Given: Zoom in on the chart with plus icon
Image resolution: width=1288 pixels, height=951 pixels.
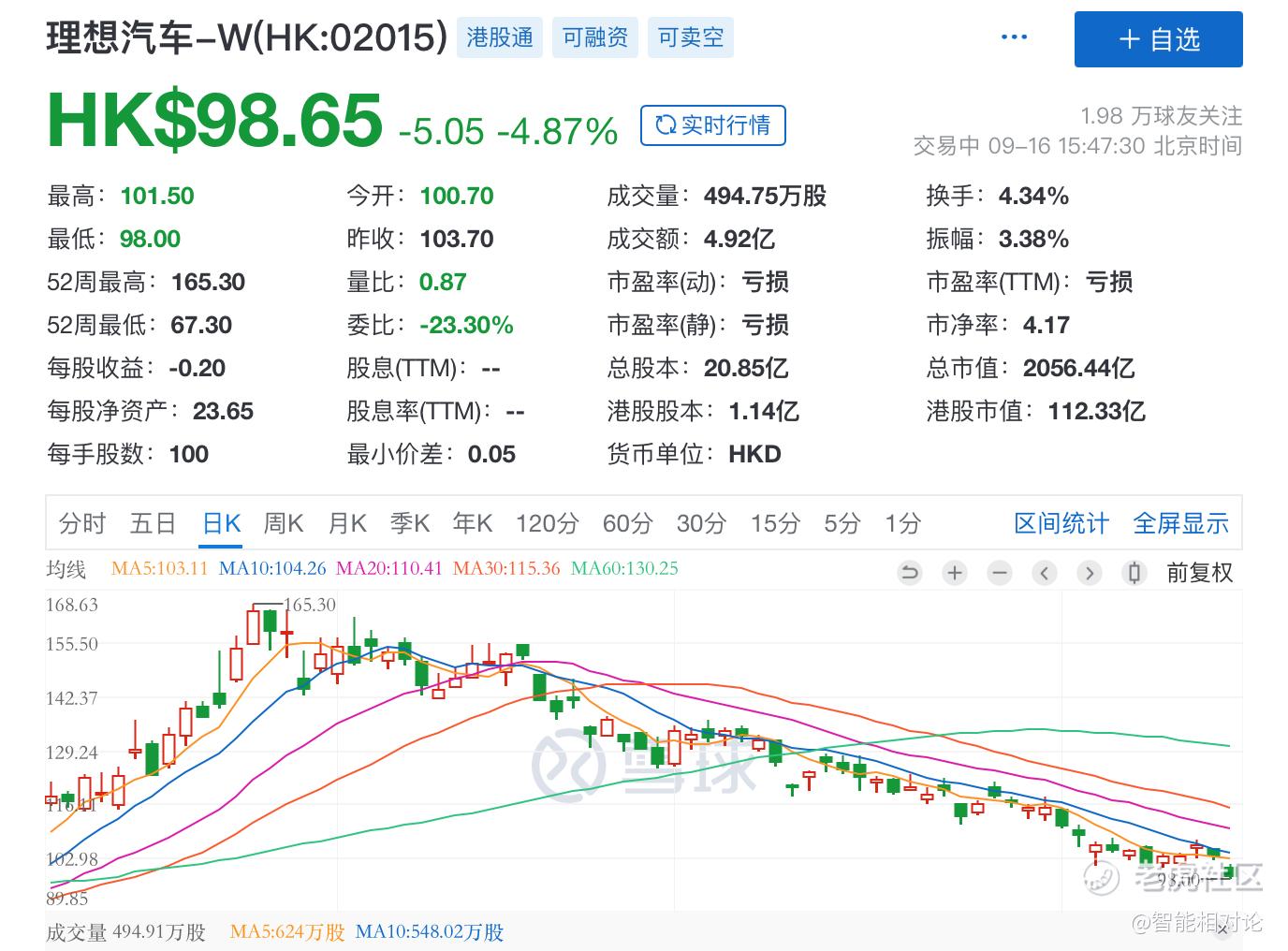Looking at the screenshot, I should (x=955, y=572).
